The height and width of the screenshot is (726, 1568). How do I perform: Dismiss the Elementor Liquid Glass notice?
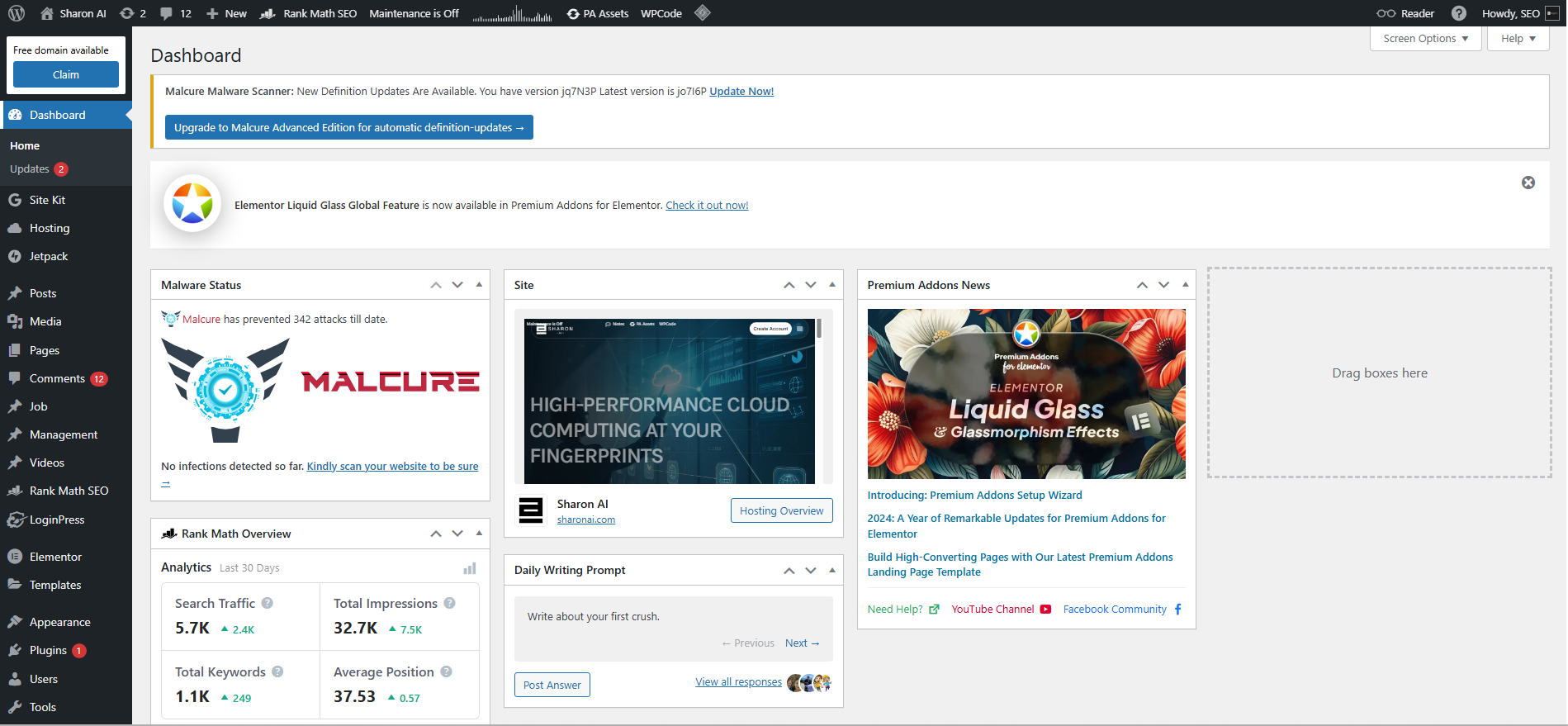click(1528, 183)
